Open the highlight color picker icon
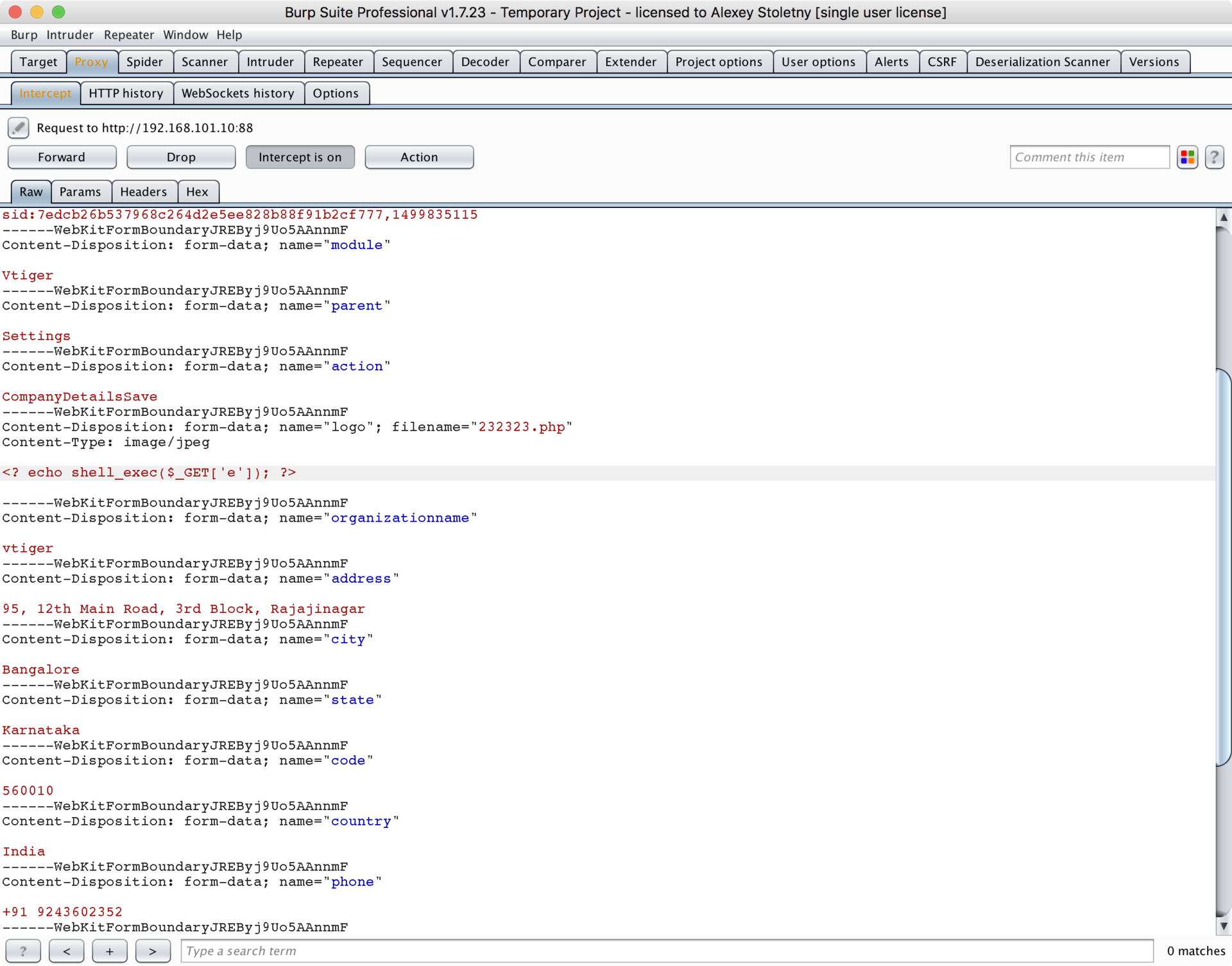 (1187, 157)
